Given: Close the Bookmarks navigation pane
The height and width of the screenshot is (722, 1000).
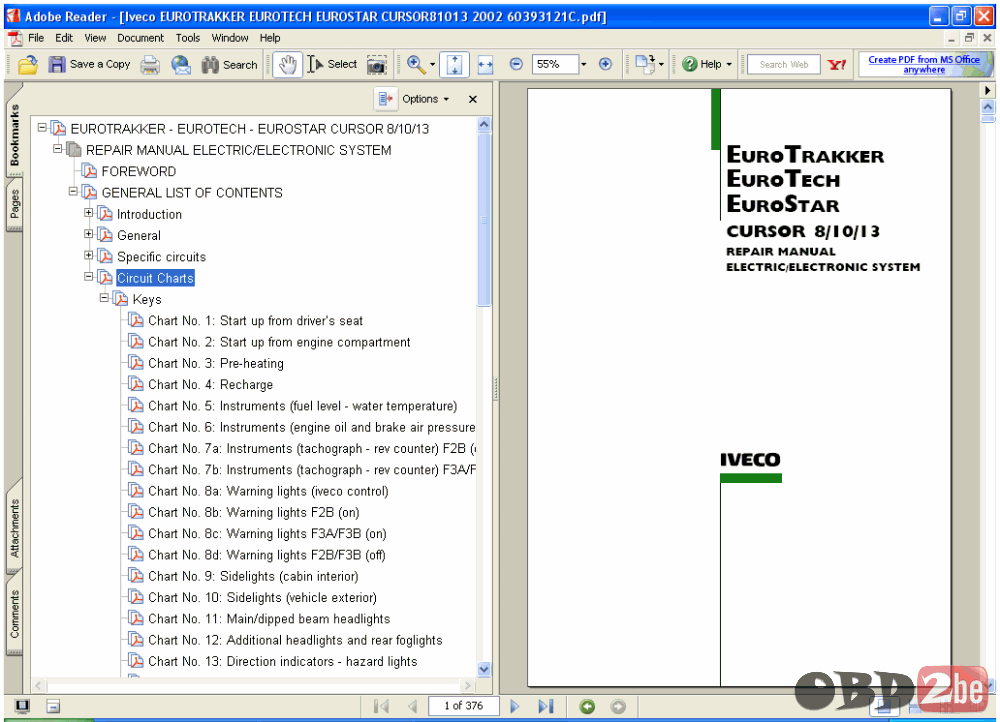Looking at the screenshot, I should [473, 99].
